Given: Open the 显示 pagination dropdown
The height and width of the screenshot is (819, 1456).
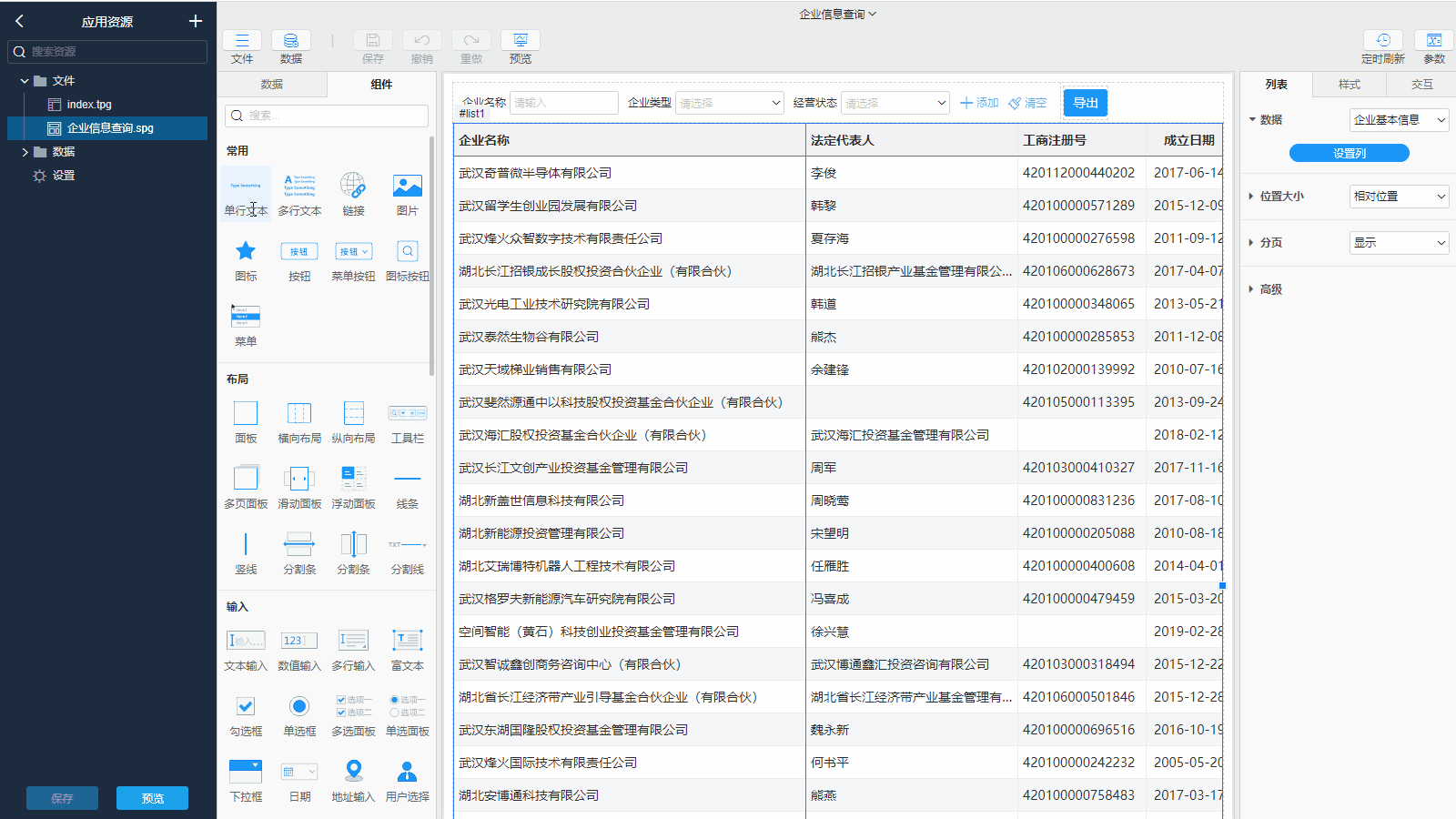Looking at the screenshot, I should pos(1399,242).
